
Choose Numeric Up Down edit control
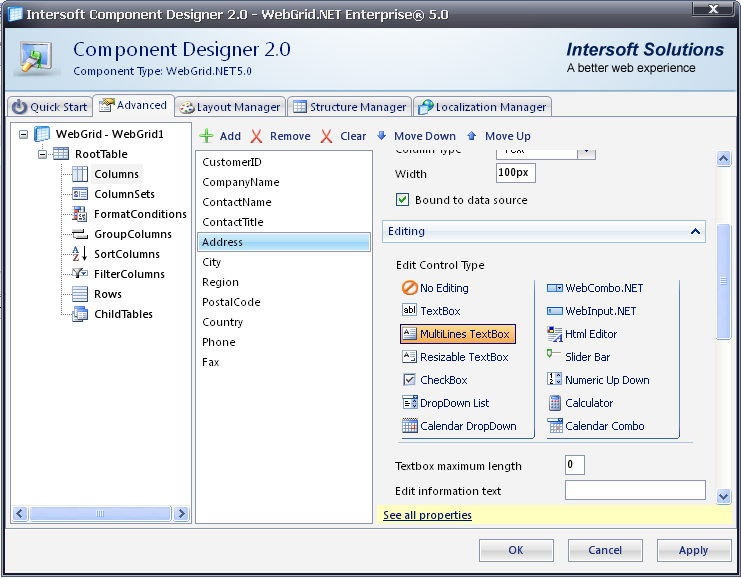598,380
